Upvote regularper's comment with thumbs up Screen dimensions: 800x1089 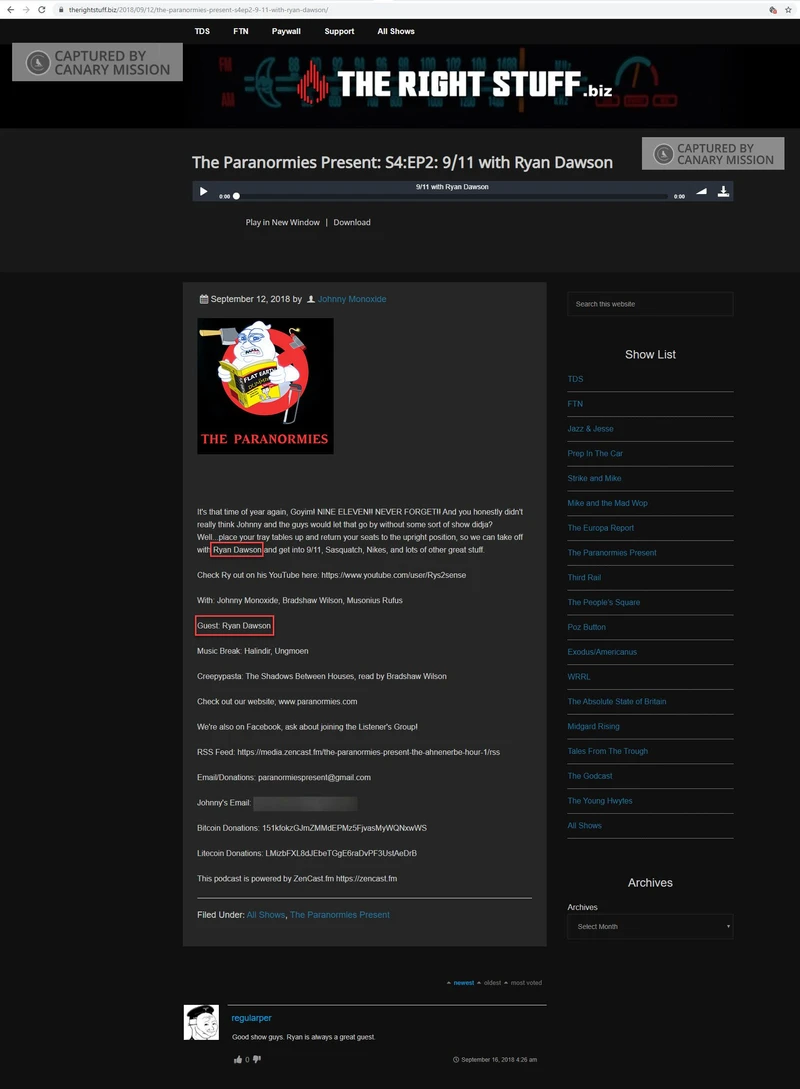[238, 1059]
